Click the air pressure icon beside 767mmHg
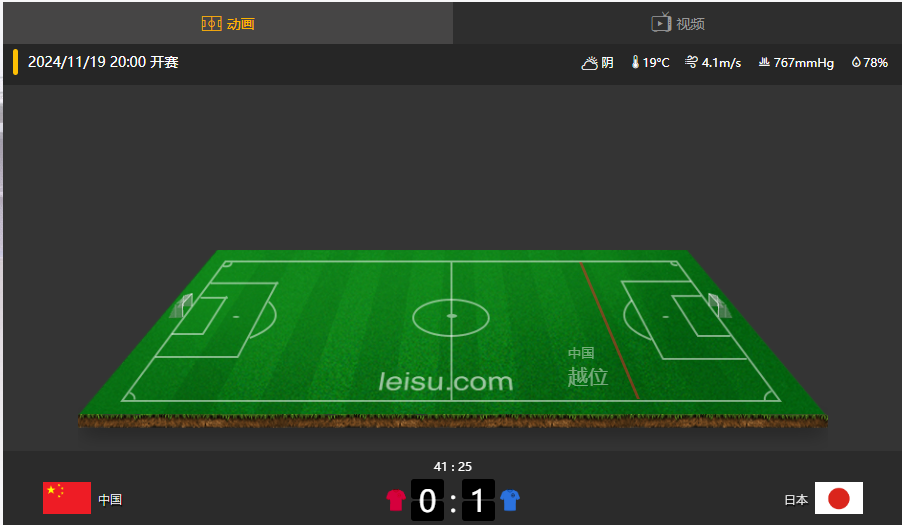902x525 pixels. pyautogui.click(x=764, y=62)
